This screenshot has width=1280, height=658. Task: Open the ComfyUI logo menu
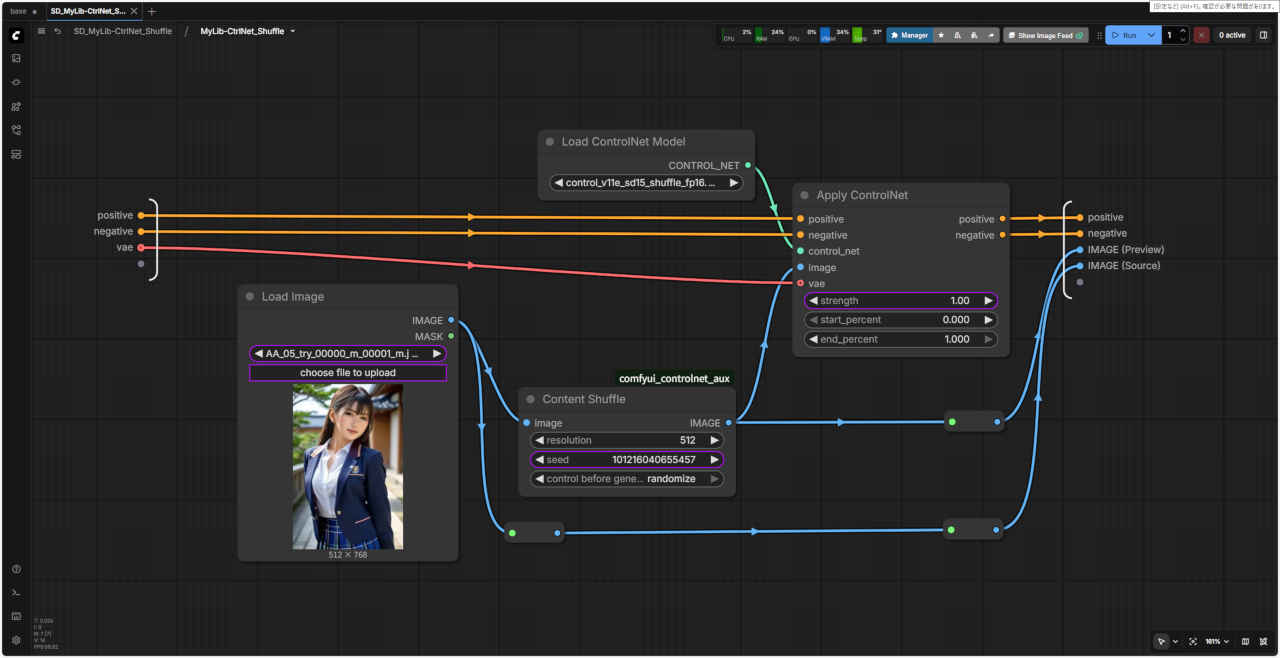click(x=16, y=35)
